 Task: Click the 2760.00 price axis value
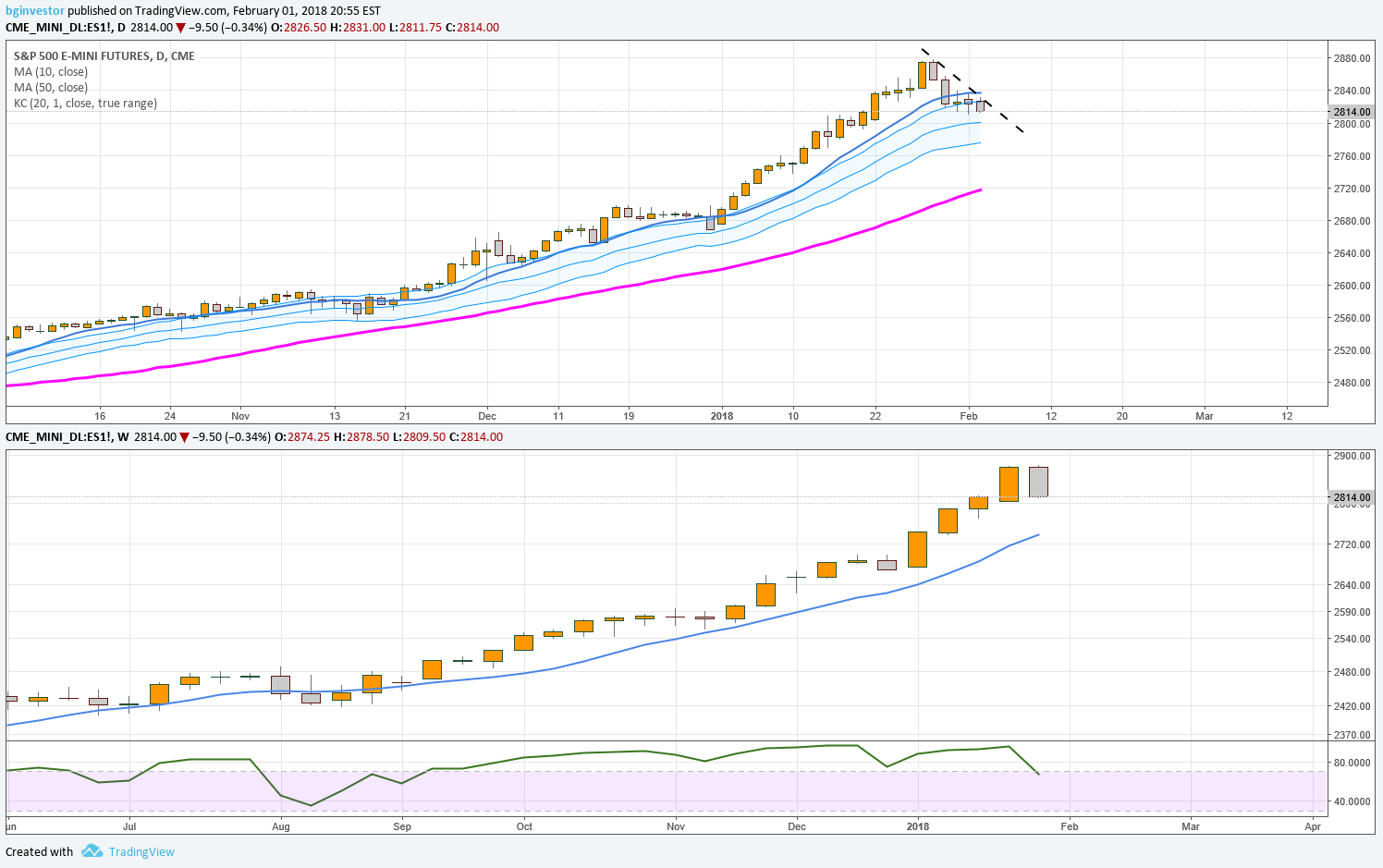coord(1352,156)
